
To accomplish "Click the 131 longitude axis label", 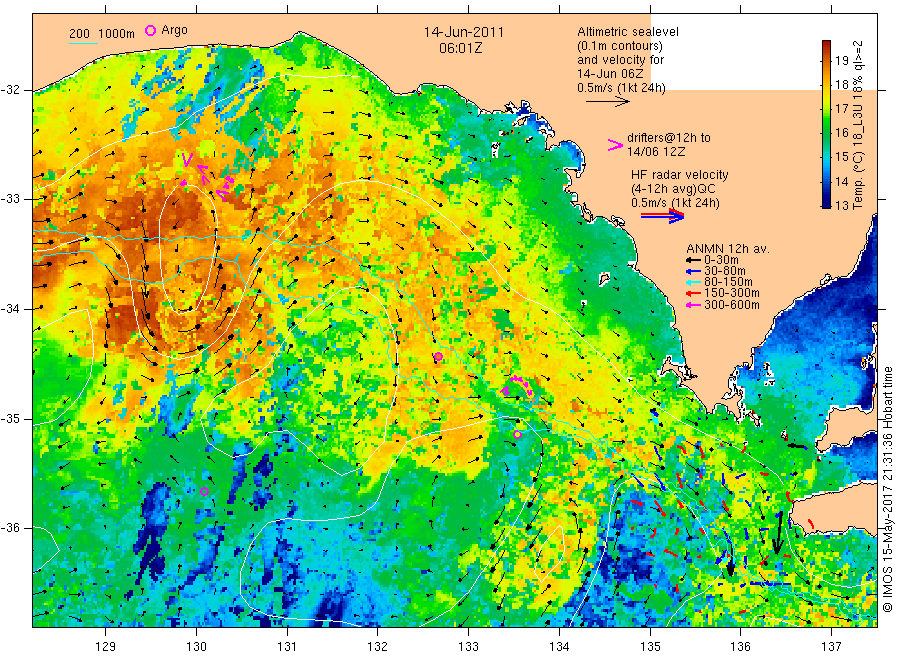I will coord(287,646).
